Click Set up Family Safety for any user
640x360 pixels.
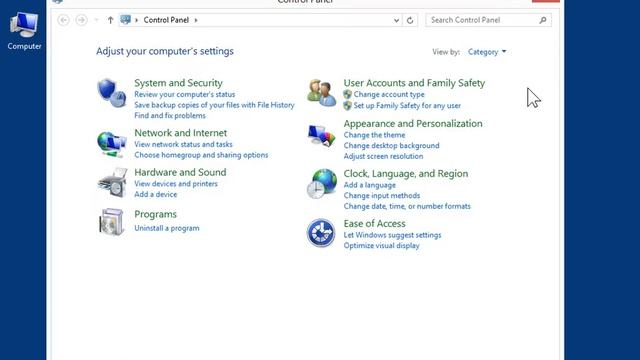tap(407, 105)
